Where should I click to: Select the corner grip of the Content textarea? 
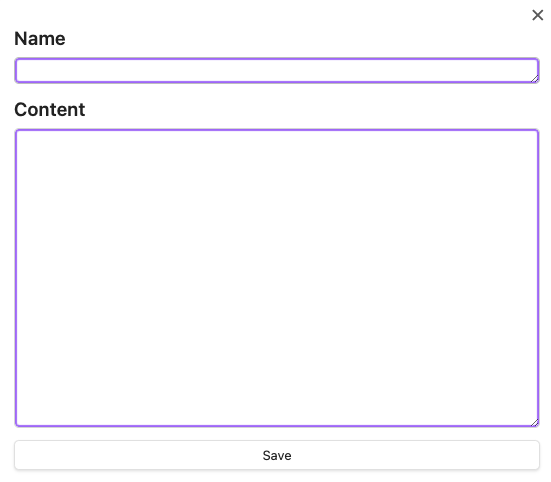click(x=534, y=422)
